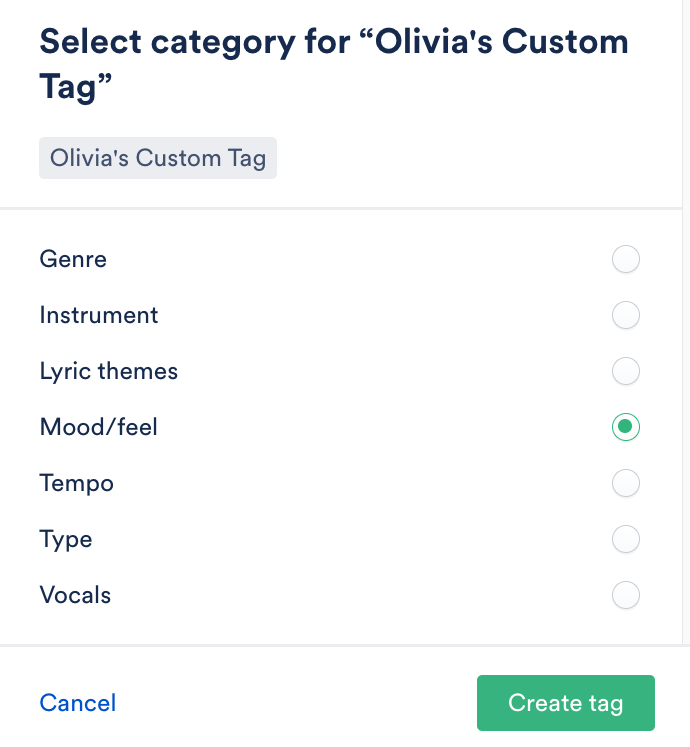Choose the Instrument radio option
Viewport: 690px width, 747px height.
coord(626,316)
